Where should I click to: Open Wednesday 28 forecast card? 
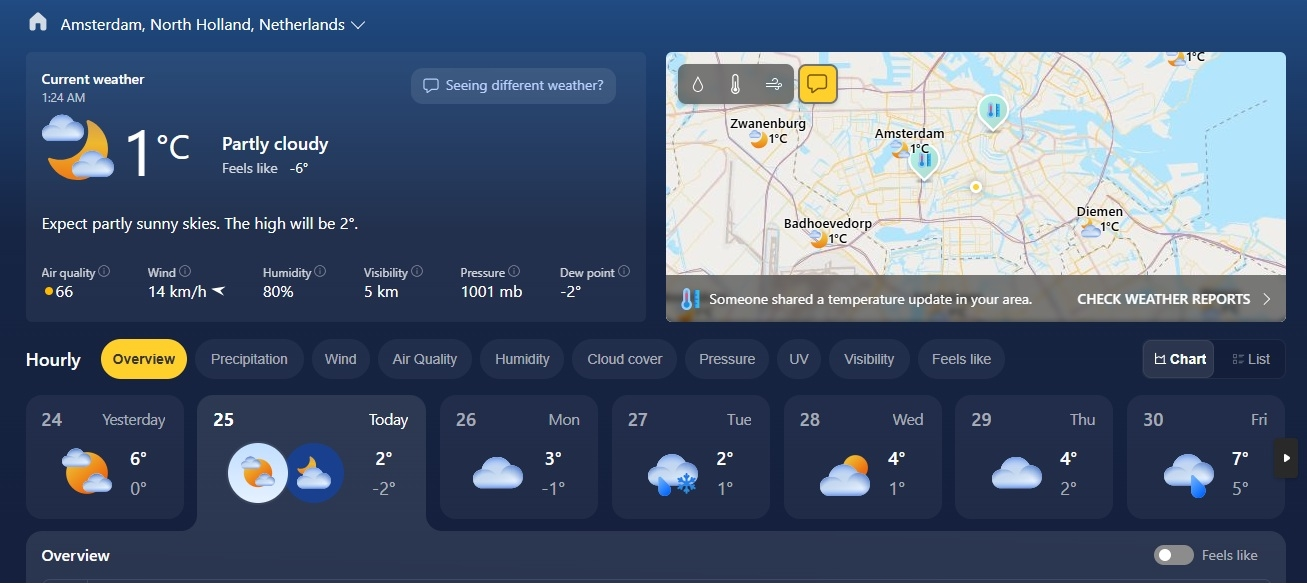[x=863, y=457]
